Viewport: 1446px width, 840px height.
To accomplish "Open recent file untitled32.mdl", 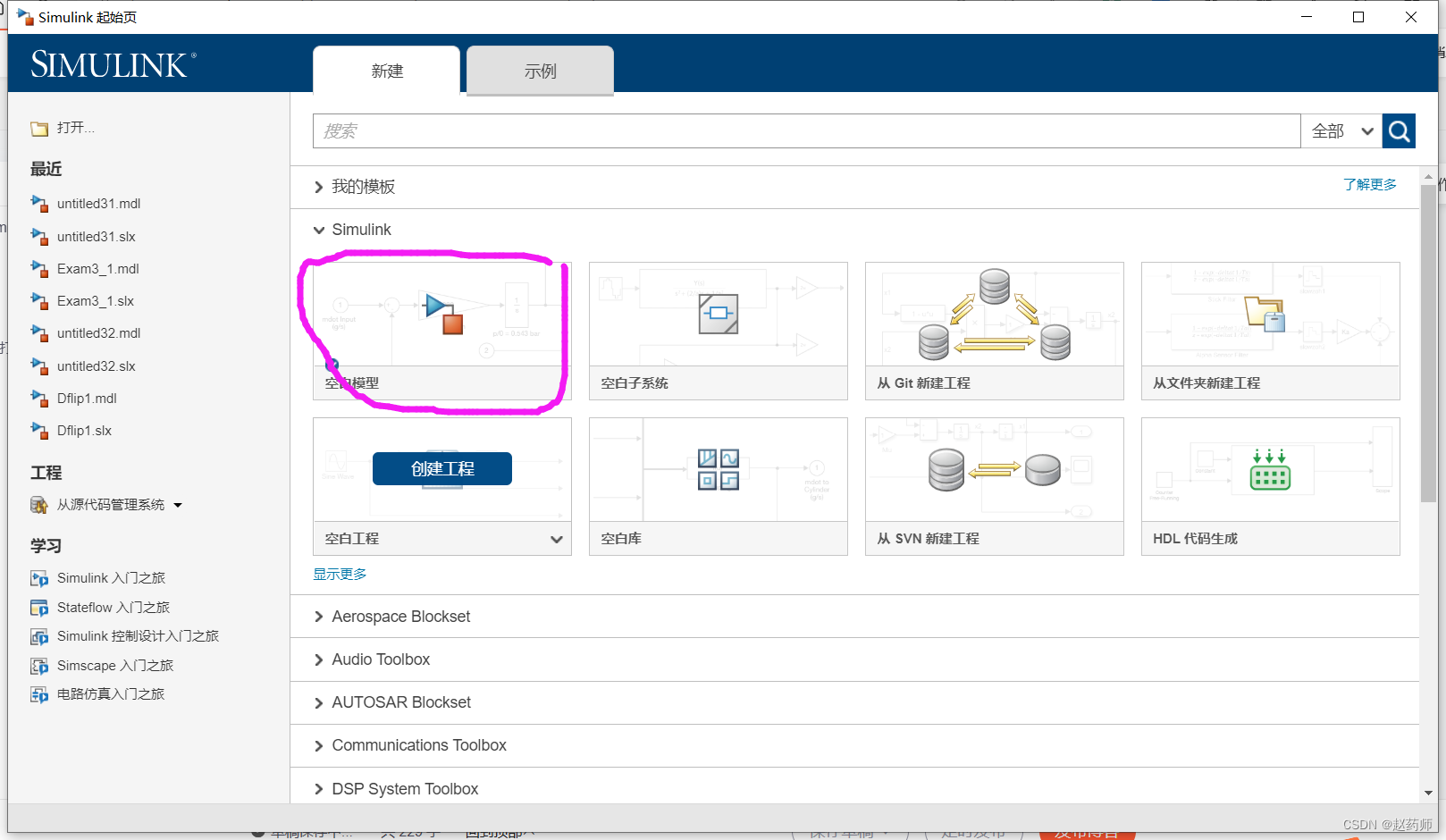I will [x=98, y=333].
